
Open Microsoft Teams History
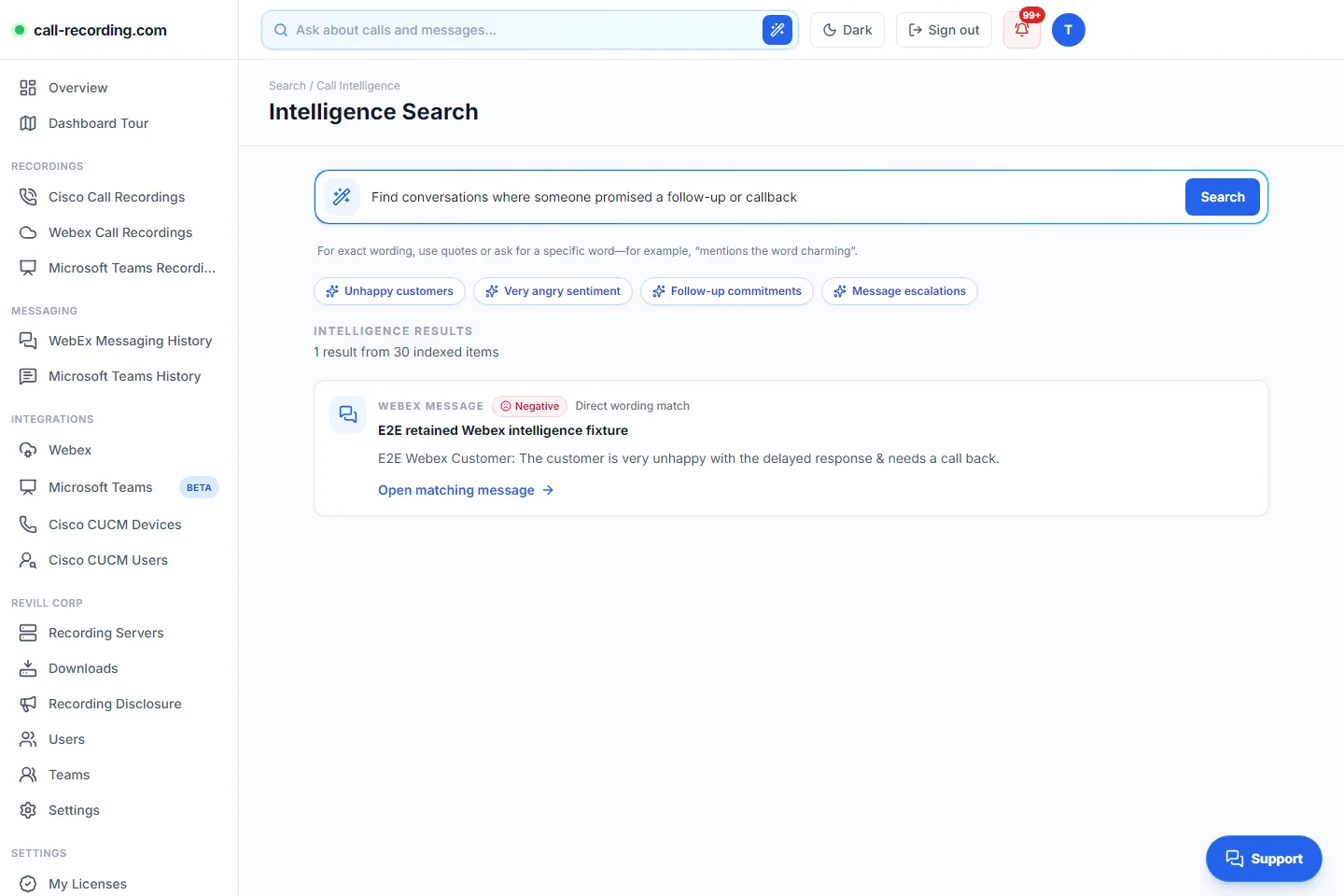119,376
